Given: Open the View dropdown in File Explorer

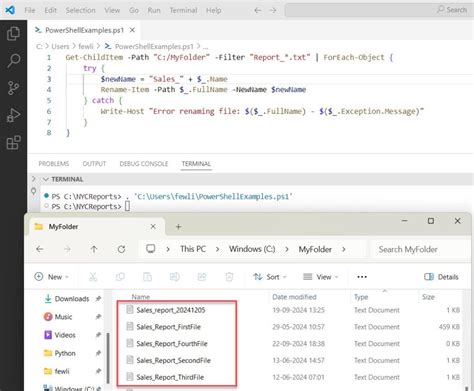Looking at the screenshot, I should (320, 277).
